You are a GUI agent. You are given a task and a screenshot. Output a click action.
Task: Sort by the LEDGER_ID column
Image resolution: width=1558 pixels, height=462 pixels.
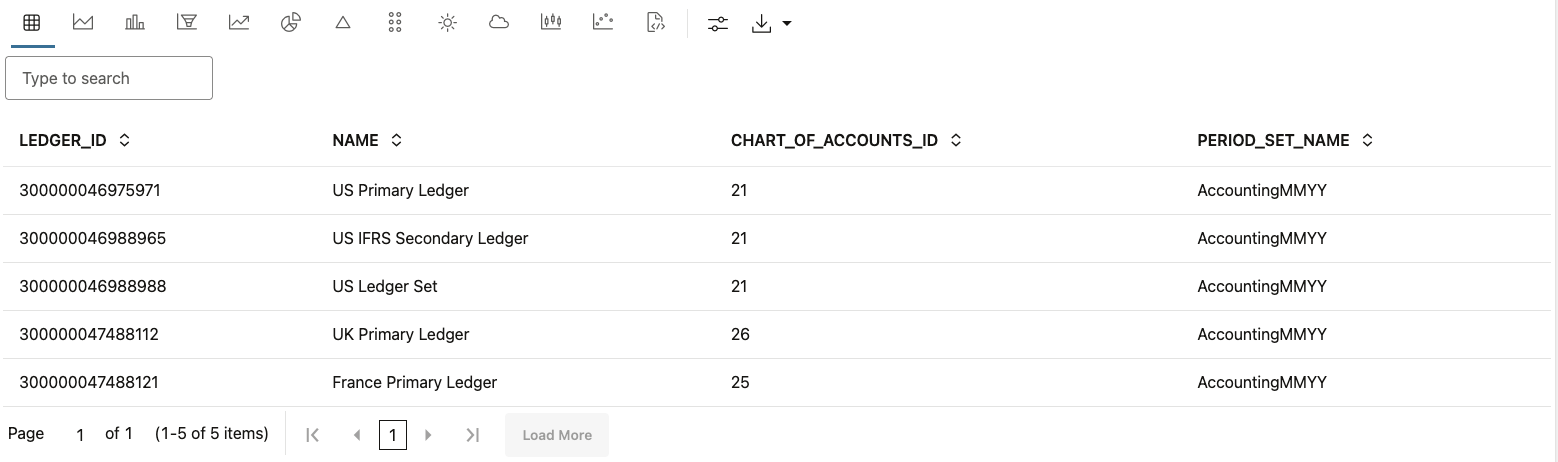pyautogui.click(x=124, y=141)
